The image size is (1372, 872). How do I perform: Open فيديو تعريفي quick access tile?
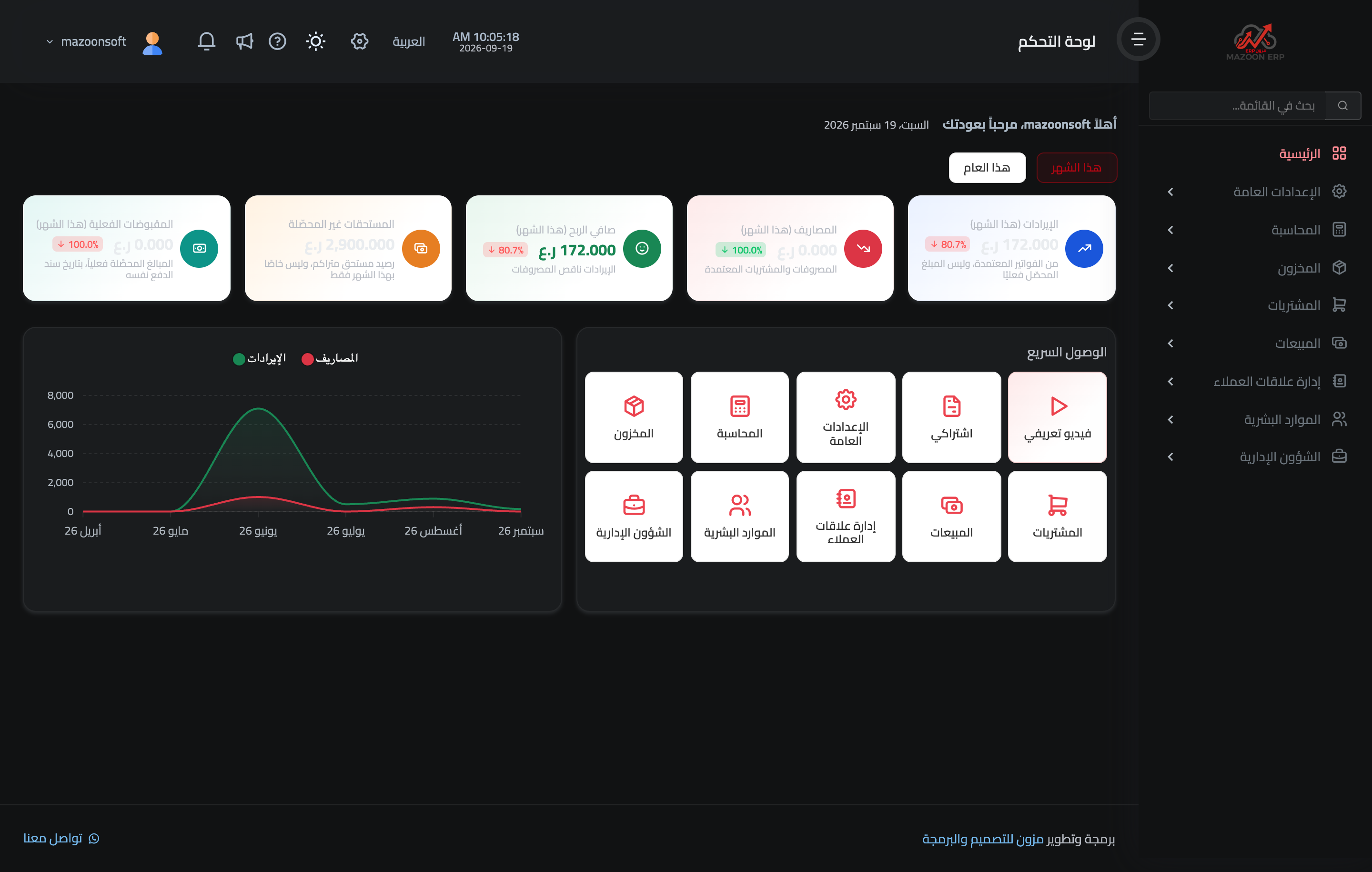click(x=1058, y=417)
